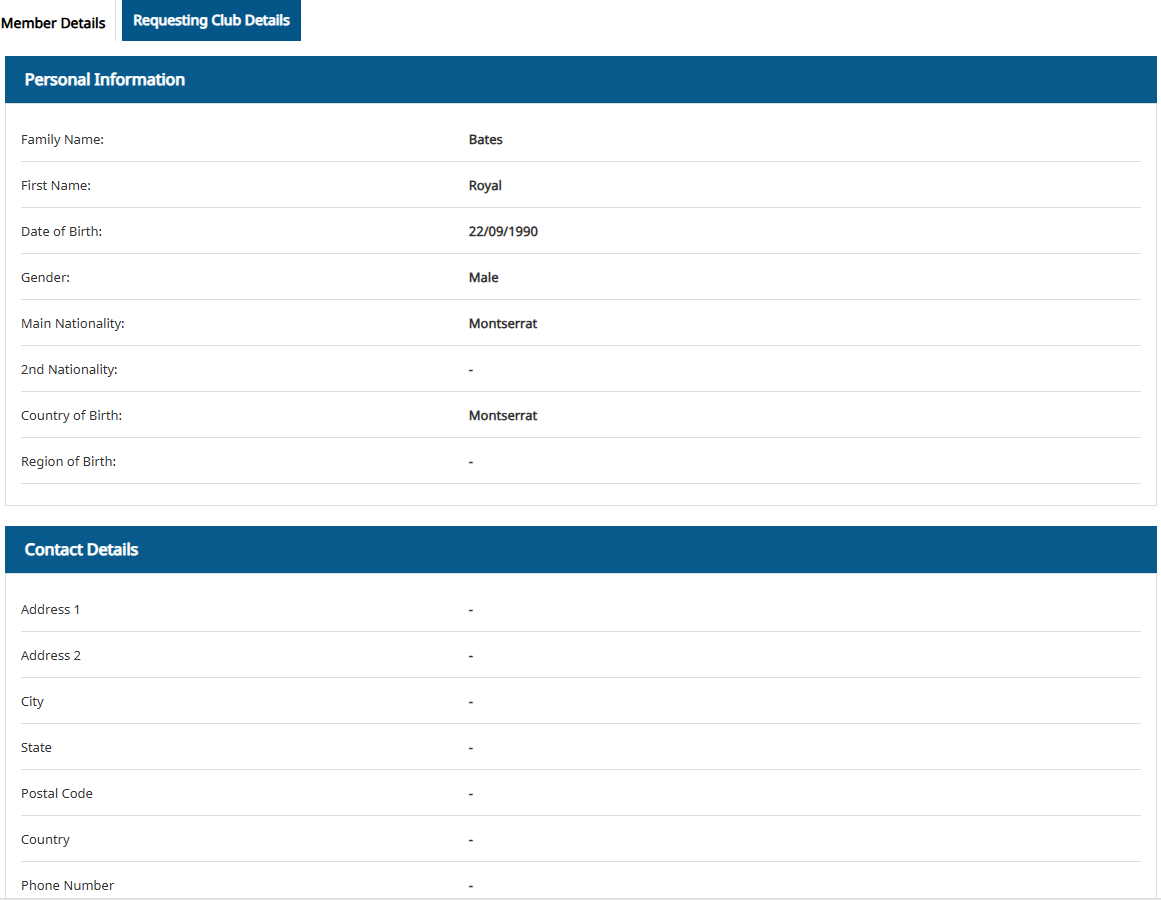Click the Address 2 label
The width and height of the screenshot is (1161, 900).
50,656
